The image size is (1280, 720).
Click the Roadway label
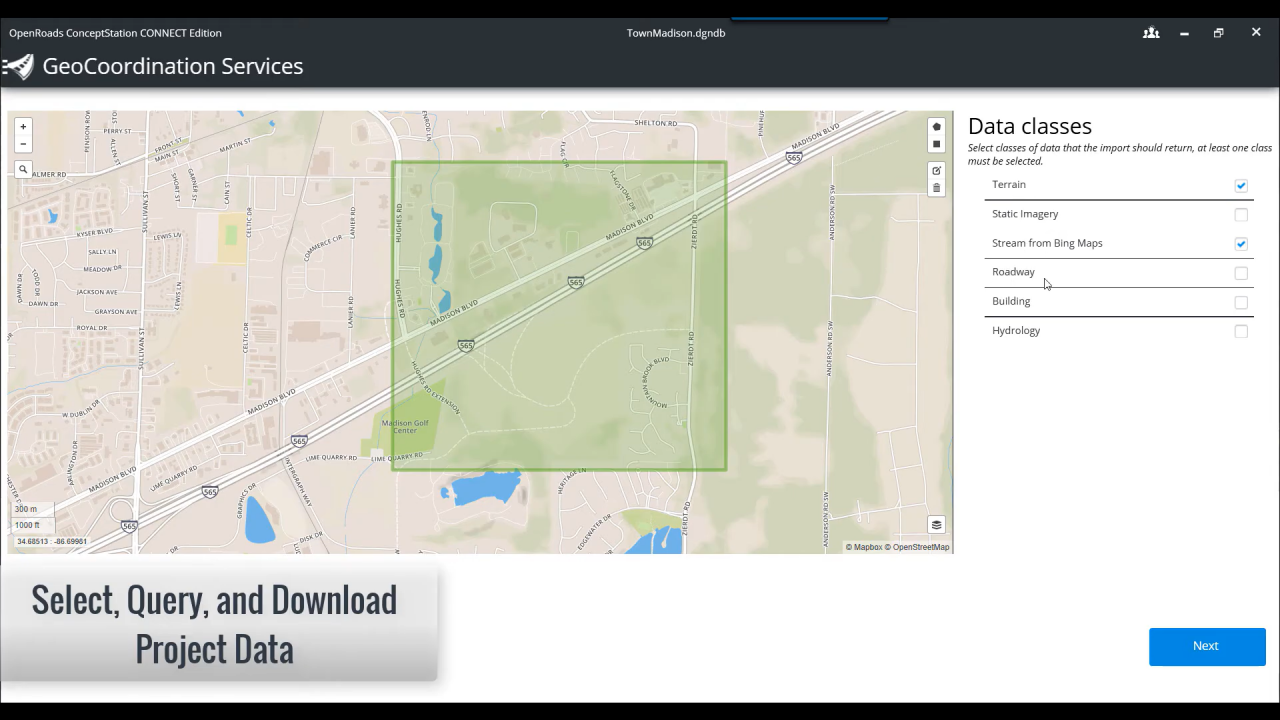[x=1013, y=272]
